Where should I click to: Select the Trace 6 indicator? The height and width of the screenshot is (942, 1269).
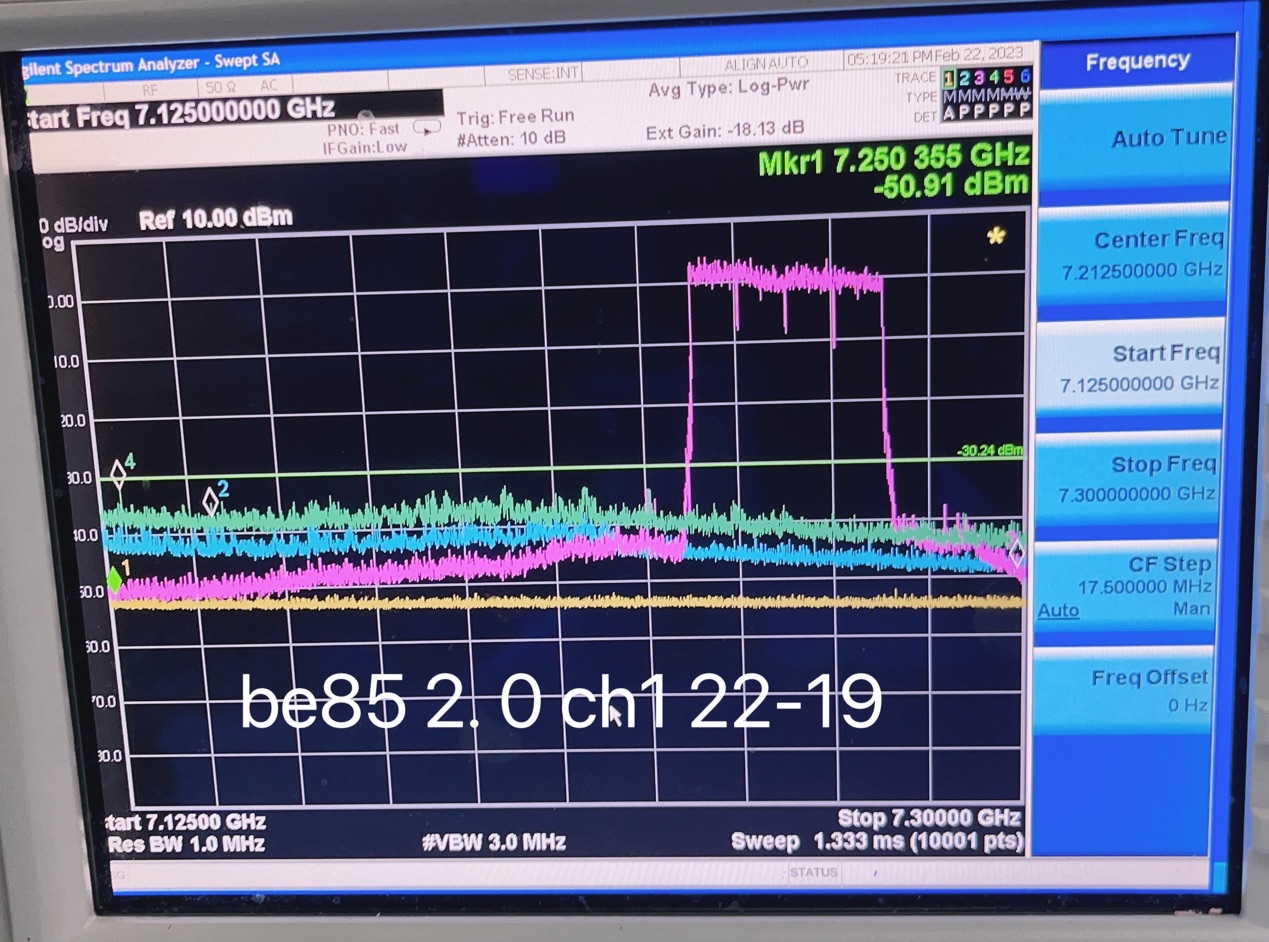[1026, 77]
